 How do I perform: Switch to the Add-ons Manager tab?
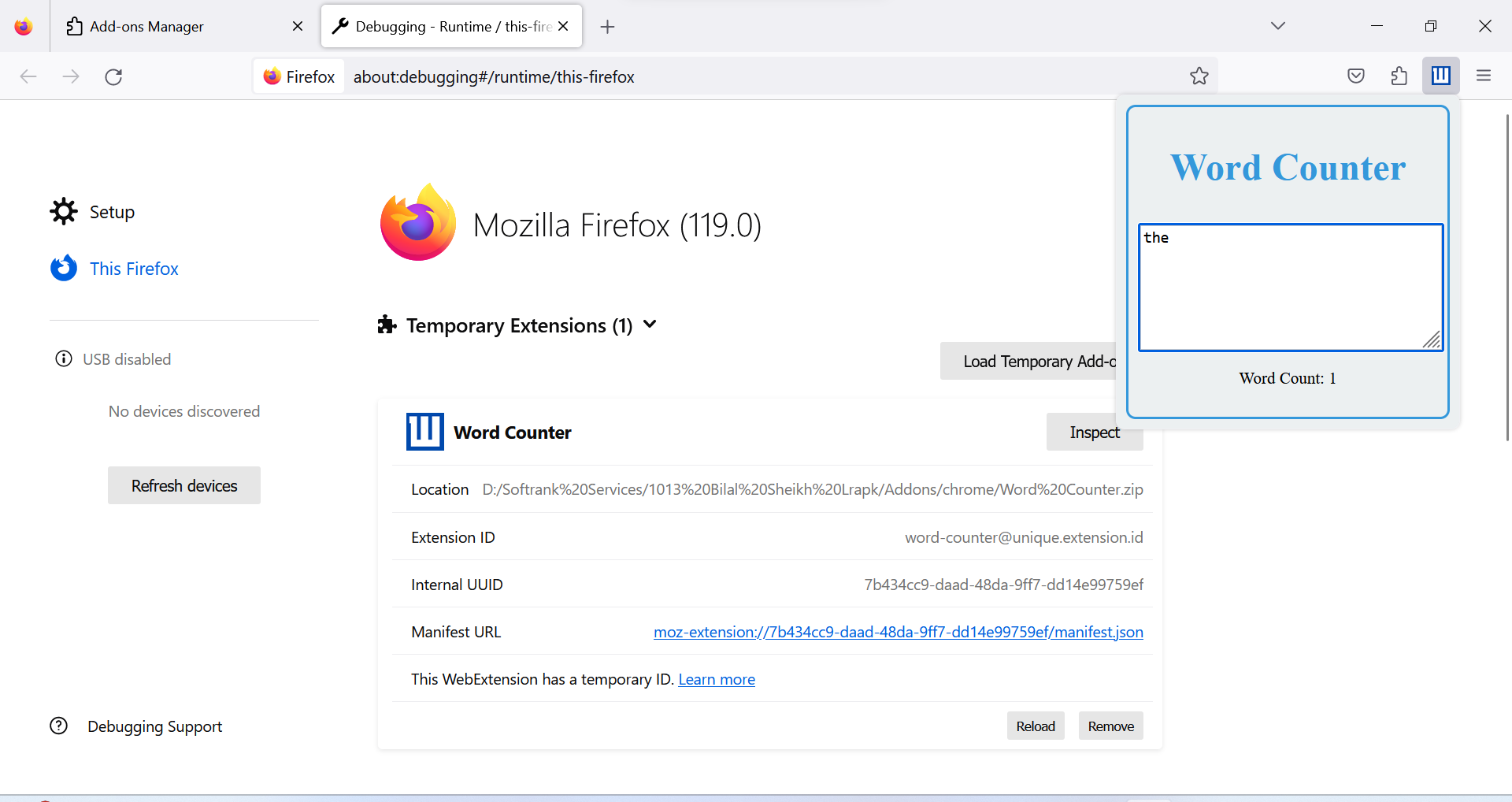[x=185, y=26]
